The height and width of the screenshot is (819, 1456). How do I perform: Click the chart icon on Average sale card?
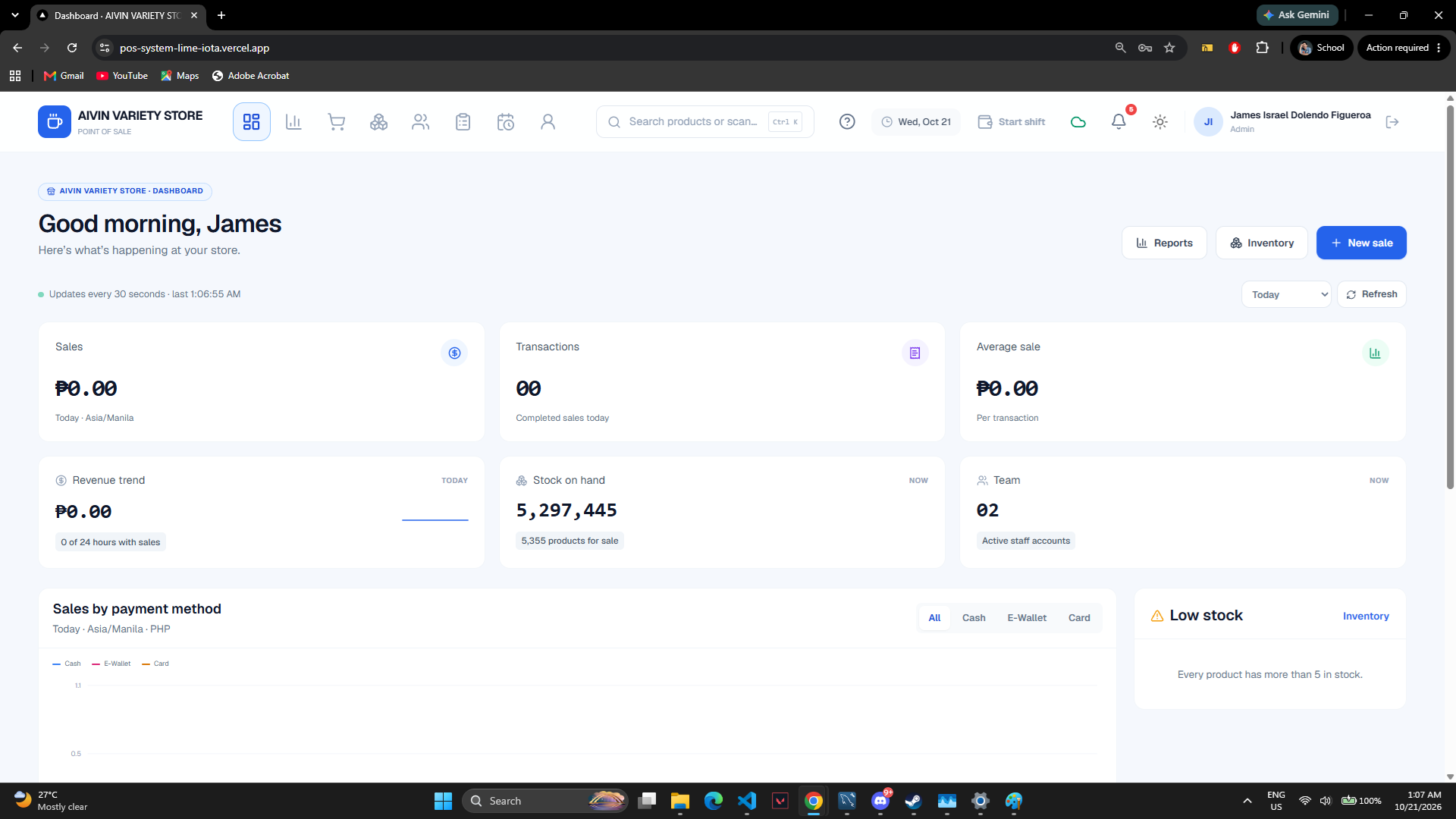(x=1376, y=353)
